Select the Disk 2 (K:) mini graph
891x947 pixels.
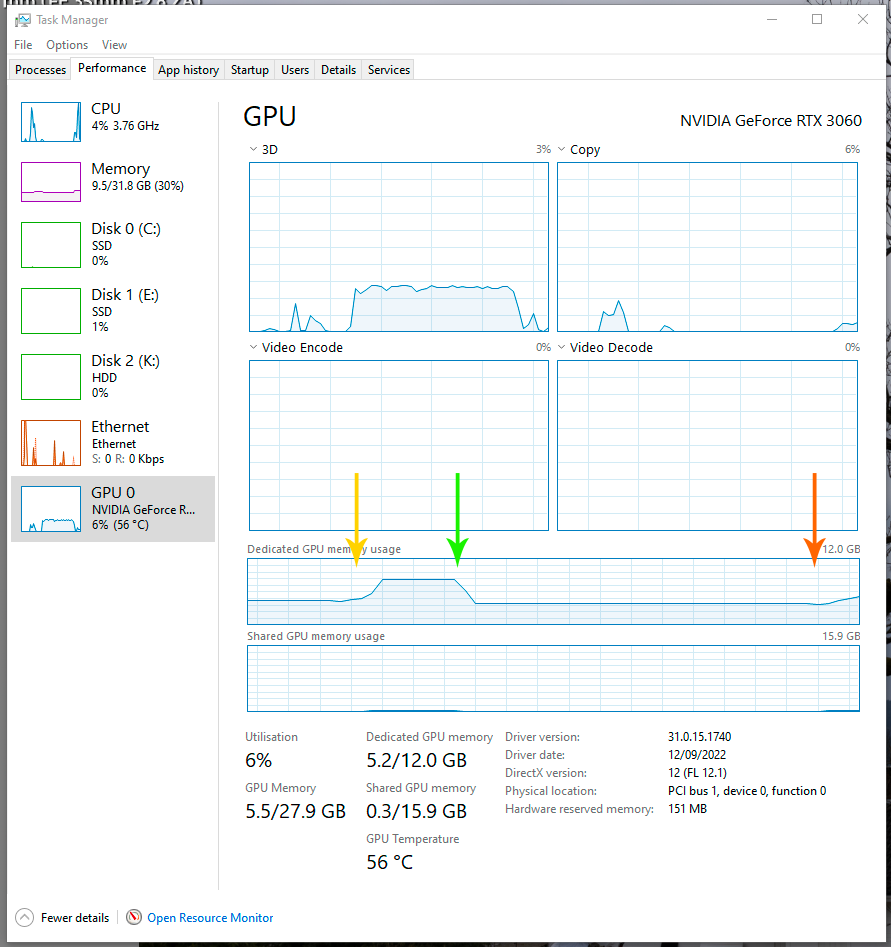point(51,376)
